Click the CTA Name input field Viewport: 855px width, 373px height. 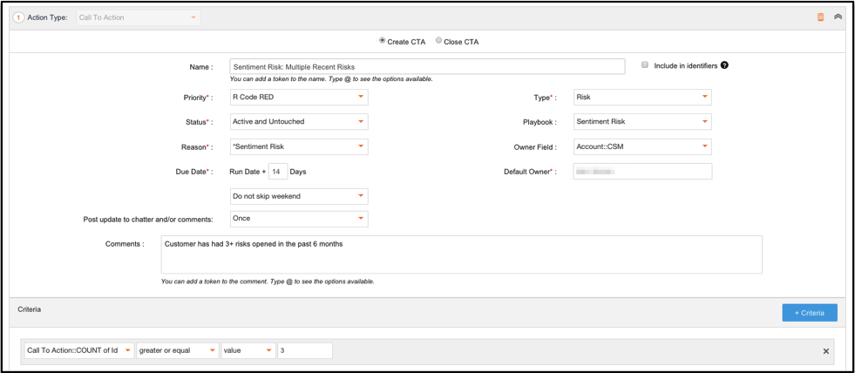point(427,67)
